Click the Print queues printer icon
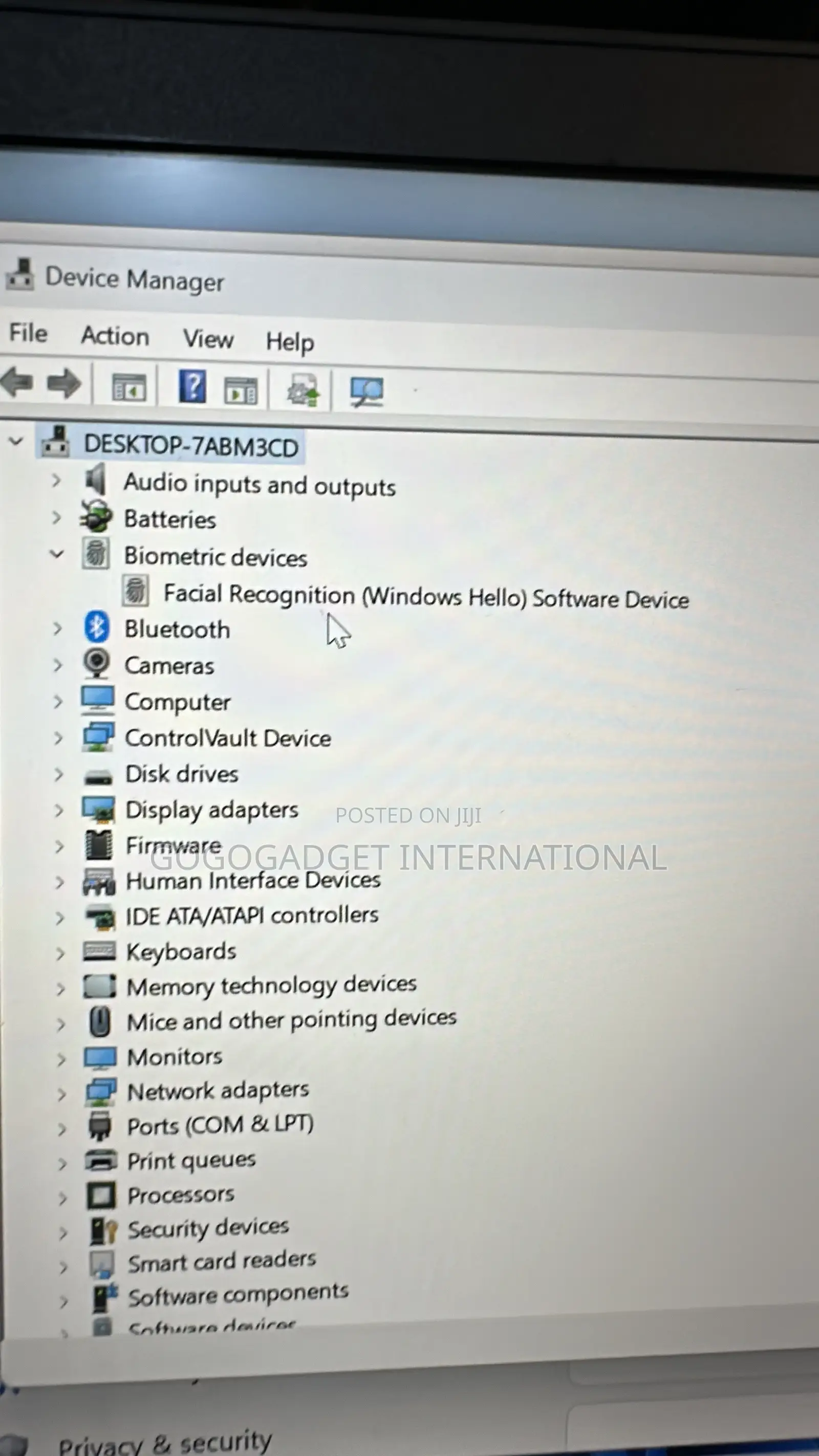 pyautogui.click(x=101, y=1161)
